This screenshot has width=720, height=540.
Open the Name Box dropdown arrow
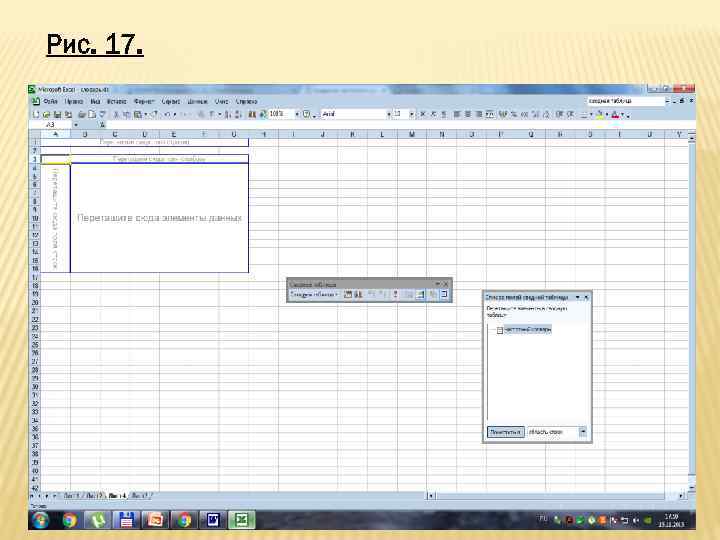[x=76, y=125]
